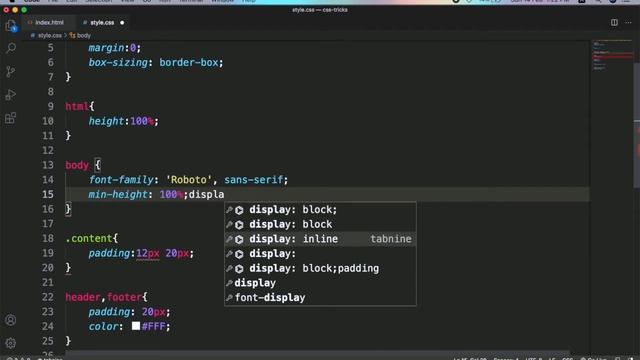
Task: Click line number 13 in gutter
Action: click(48, 165)
